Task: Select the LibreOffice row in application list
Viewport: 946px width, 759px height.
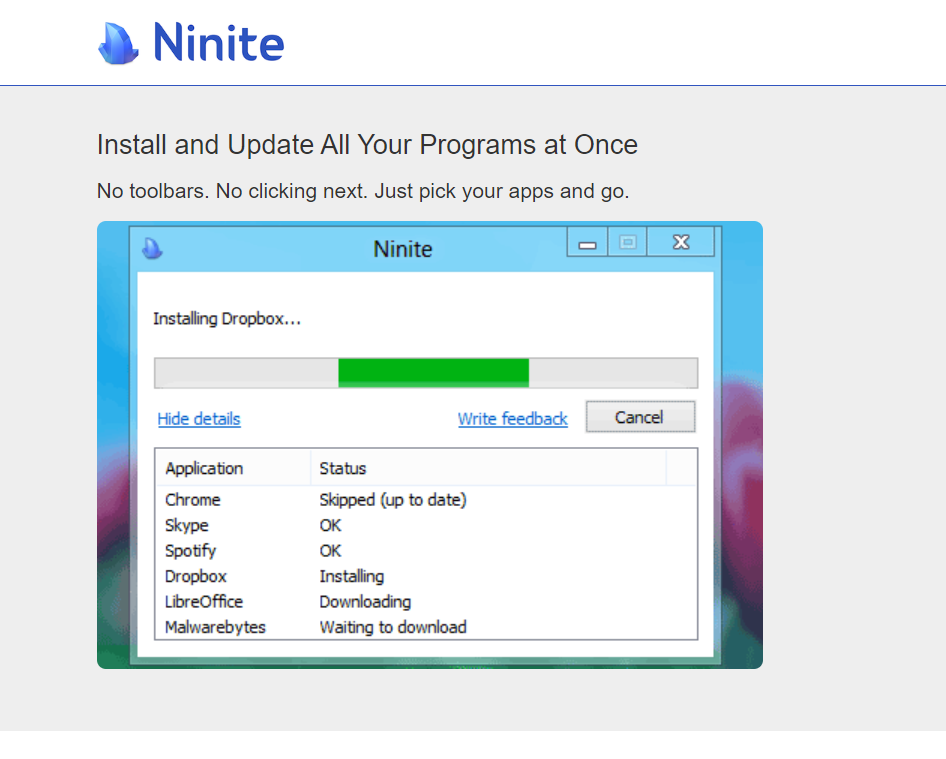Action: (x=426, y=602)
